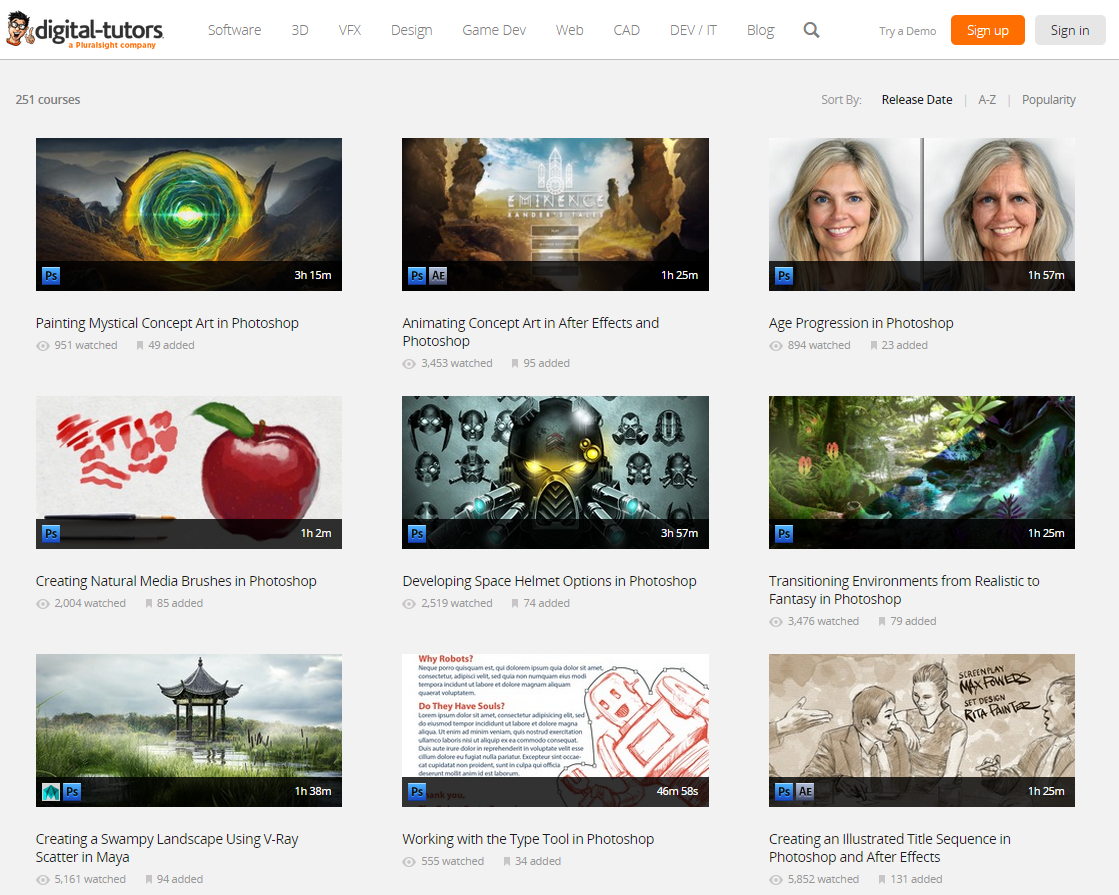Click Photoshop icon on Painting Mystical Concept Art thumbnail
Viewport: 1119px width, 895px height.
[51, 276]
